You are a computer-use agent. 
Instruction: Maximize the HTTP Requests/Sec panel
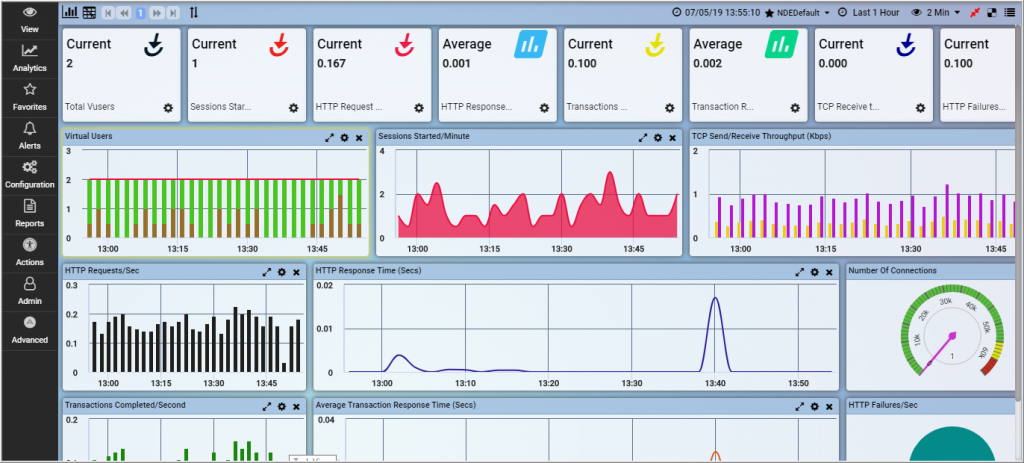[267, 272]
